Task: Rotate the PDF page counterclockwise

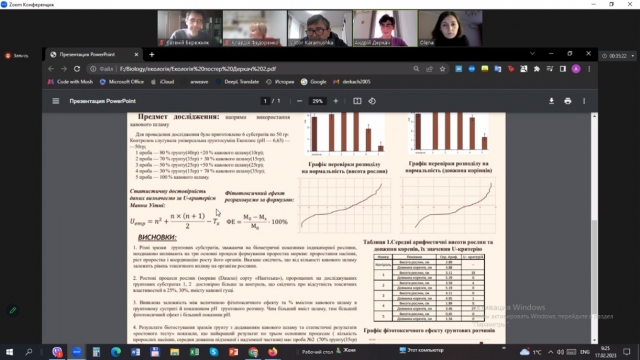Action: tap(372, 101)
